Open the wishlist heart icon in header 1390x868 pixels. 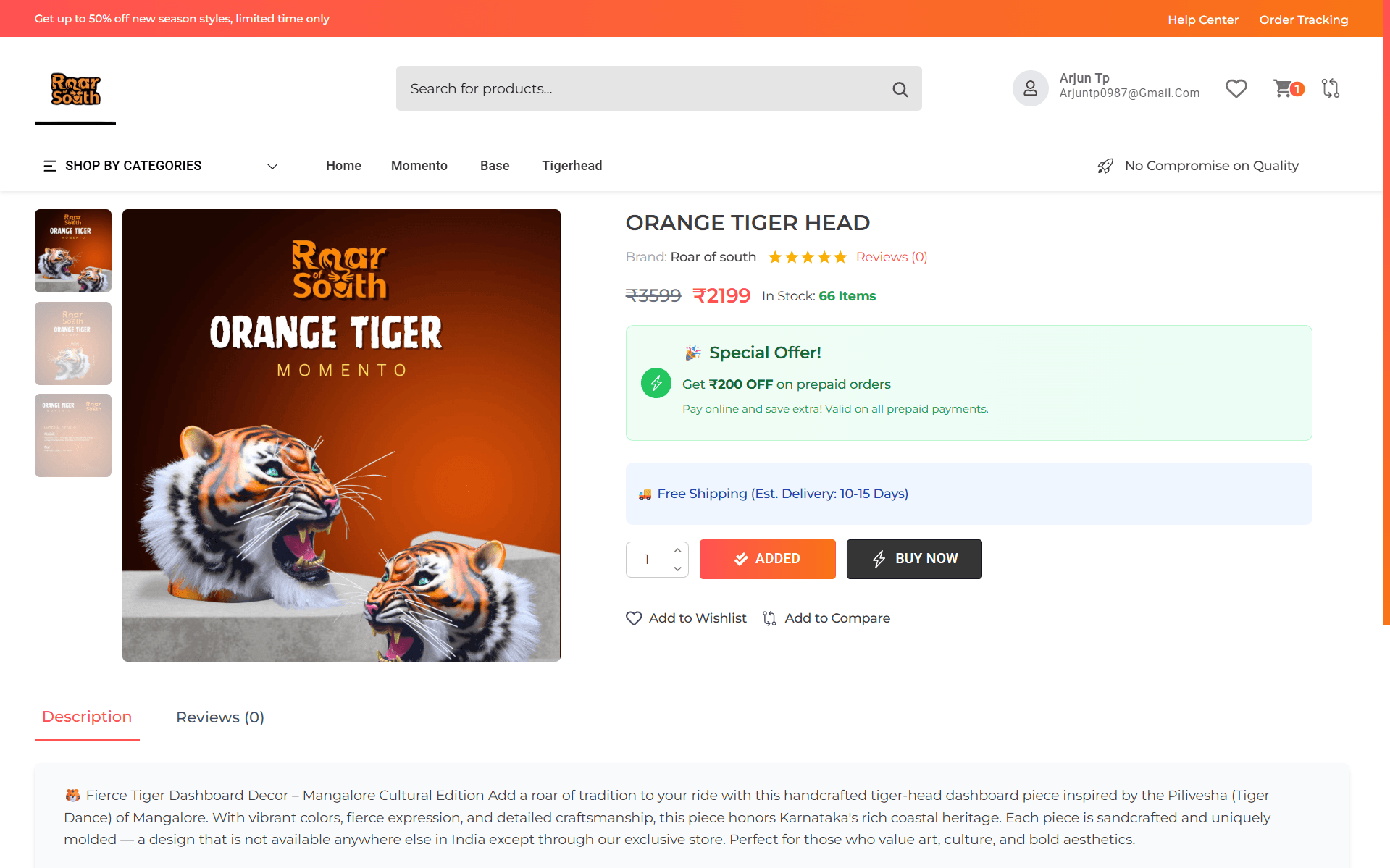click(x=1236, y=88)
